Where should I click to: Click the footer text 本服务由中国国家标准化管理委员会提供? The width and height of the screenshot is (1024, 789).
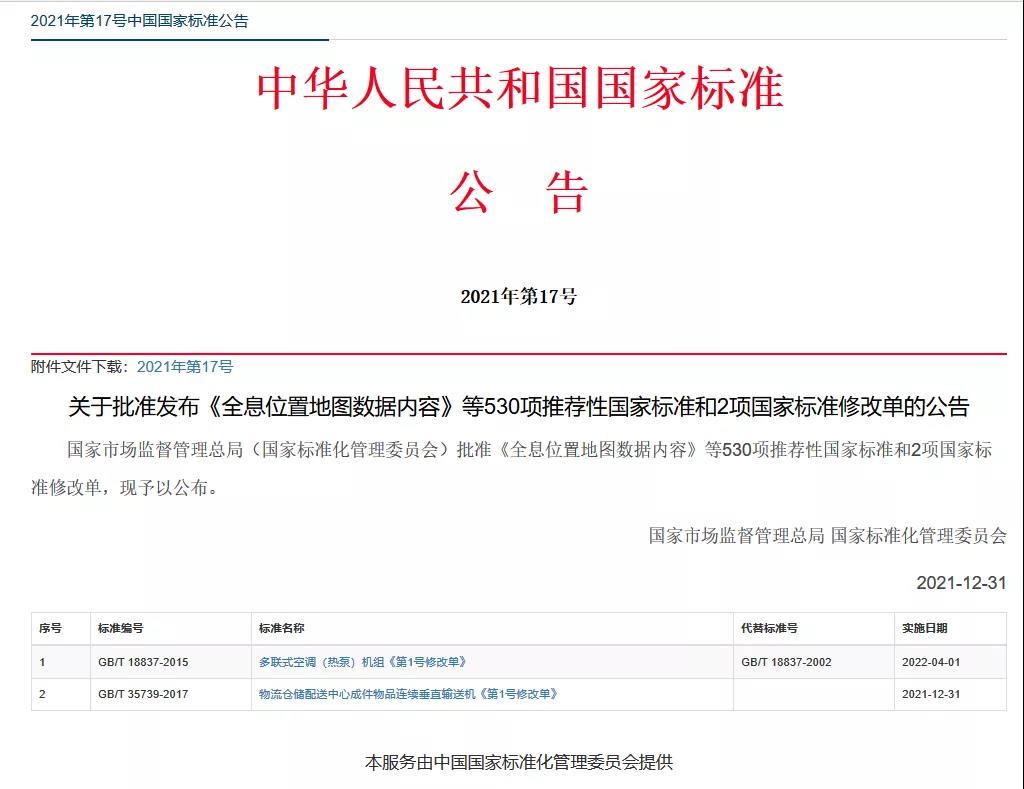(x=518, y=762)
